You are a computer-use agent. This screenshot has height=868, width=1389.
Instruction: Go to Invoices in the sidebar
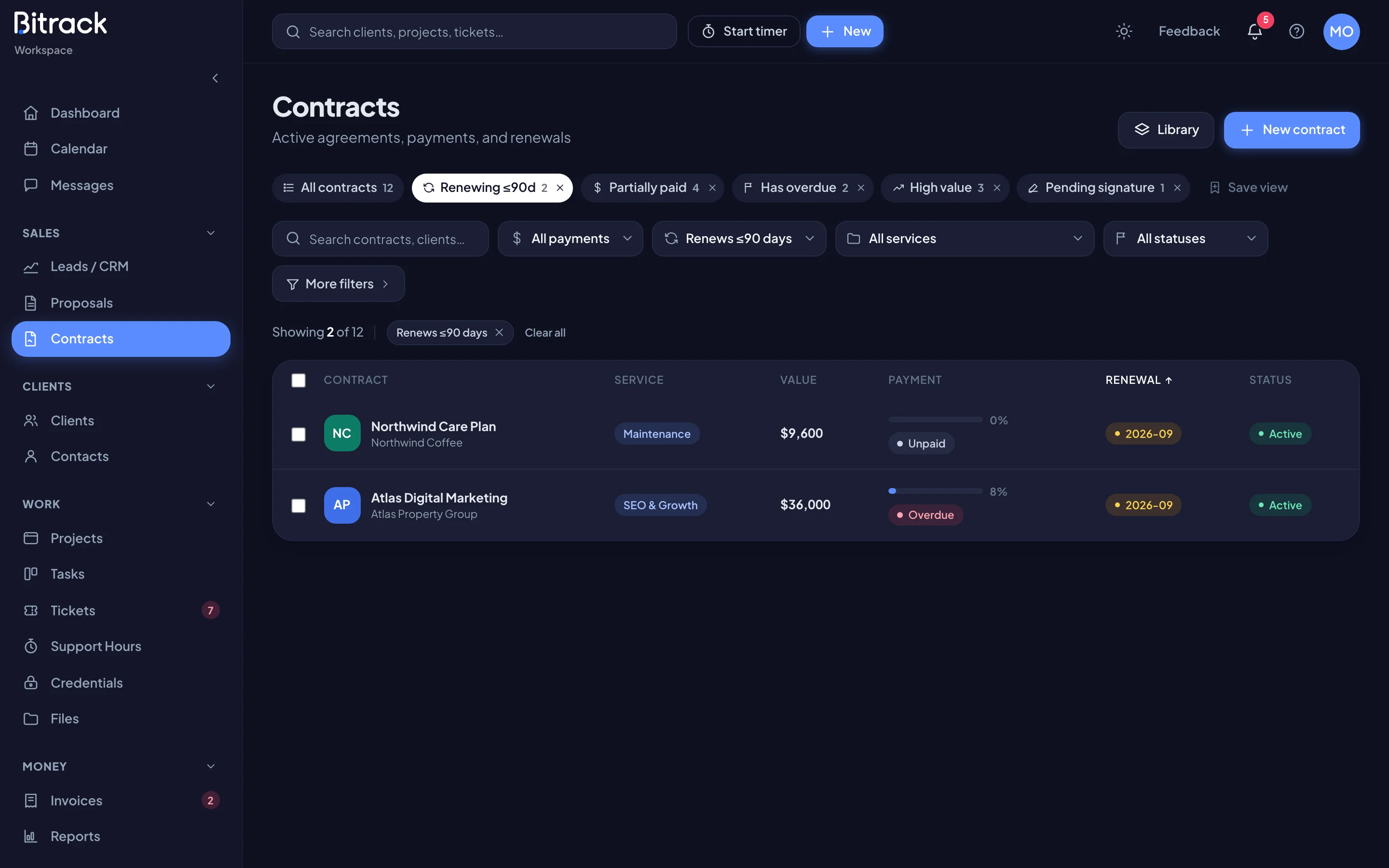click(121, 800)
